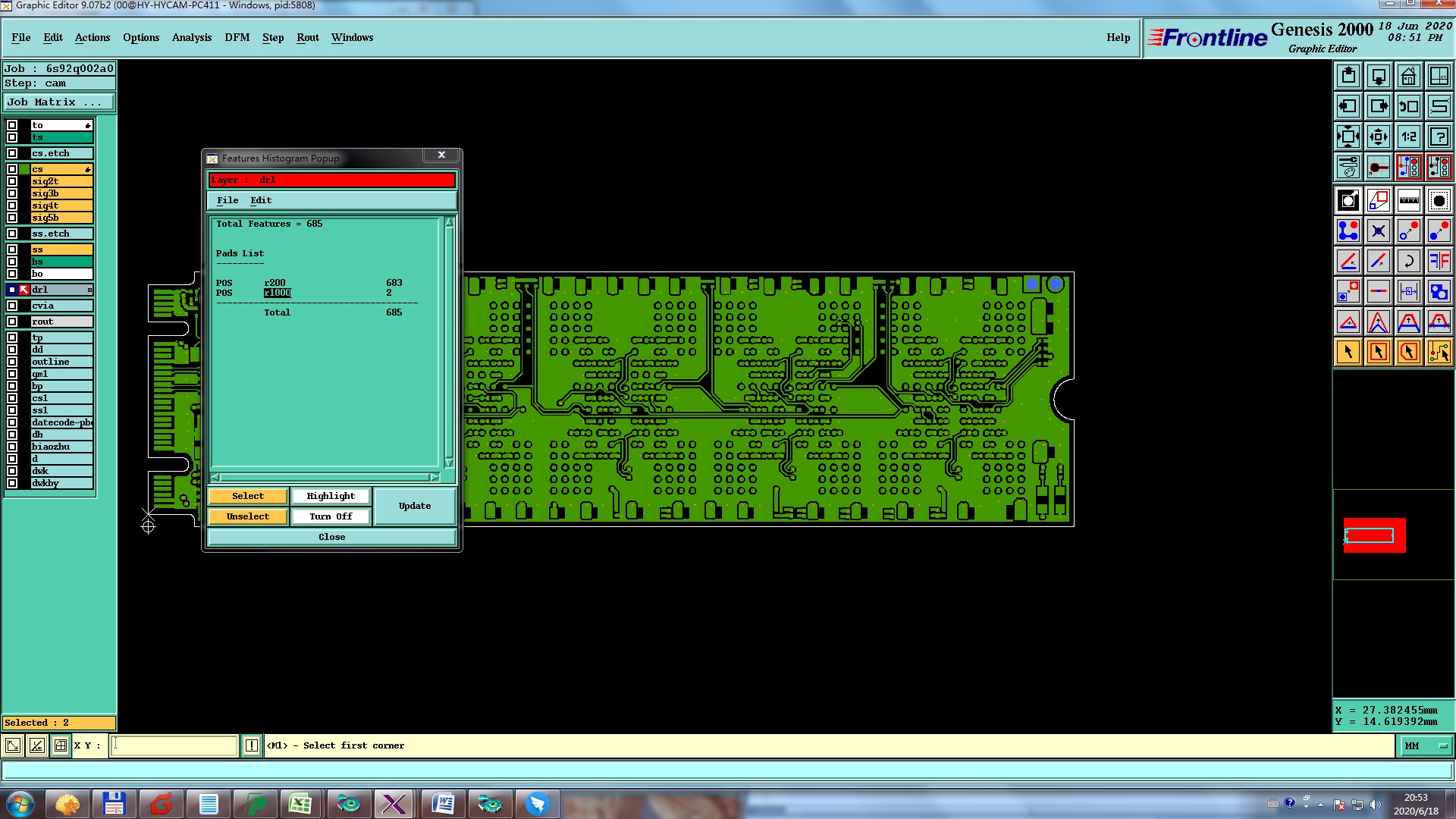Click the 1:2 zoom scale icon
Viewport: 1456px width, 819px height.
click(x=1408, y=136)
